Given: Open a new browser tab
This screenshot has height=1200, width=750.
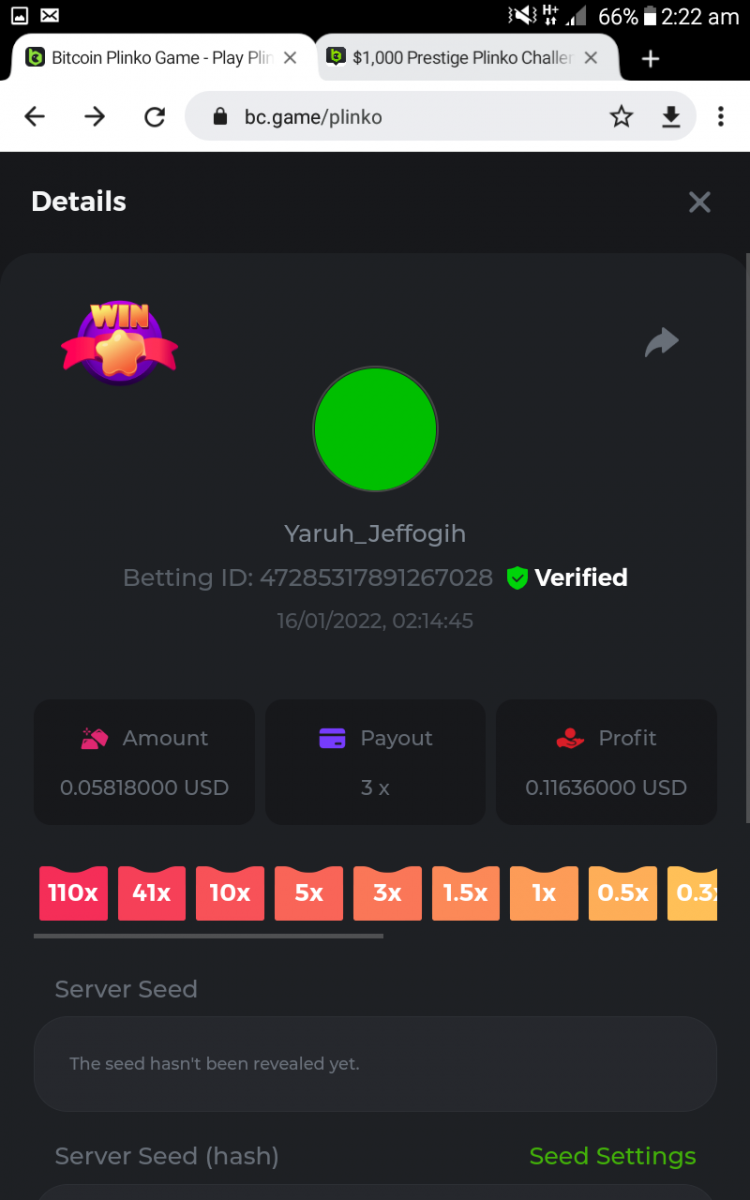Looking at the screenshot, I should pyautogui.click(x=651, y=59).
